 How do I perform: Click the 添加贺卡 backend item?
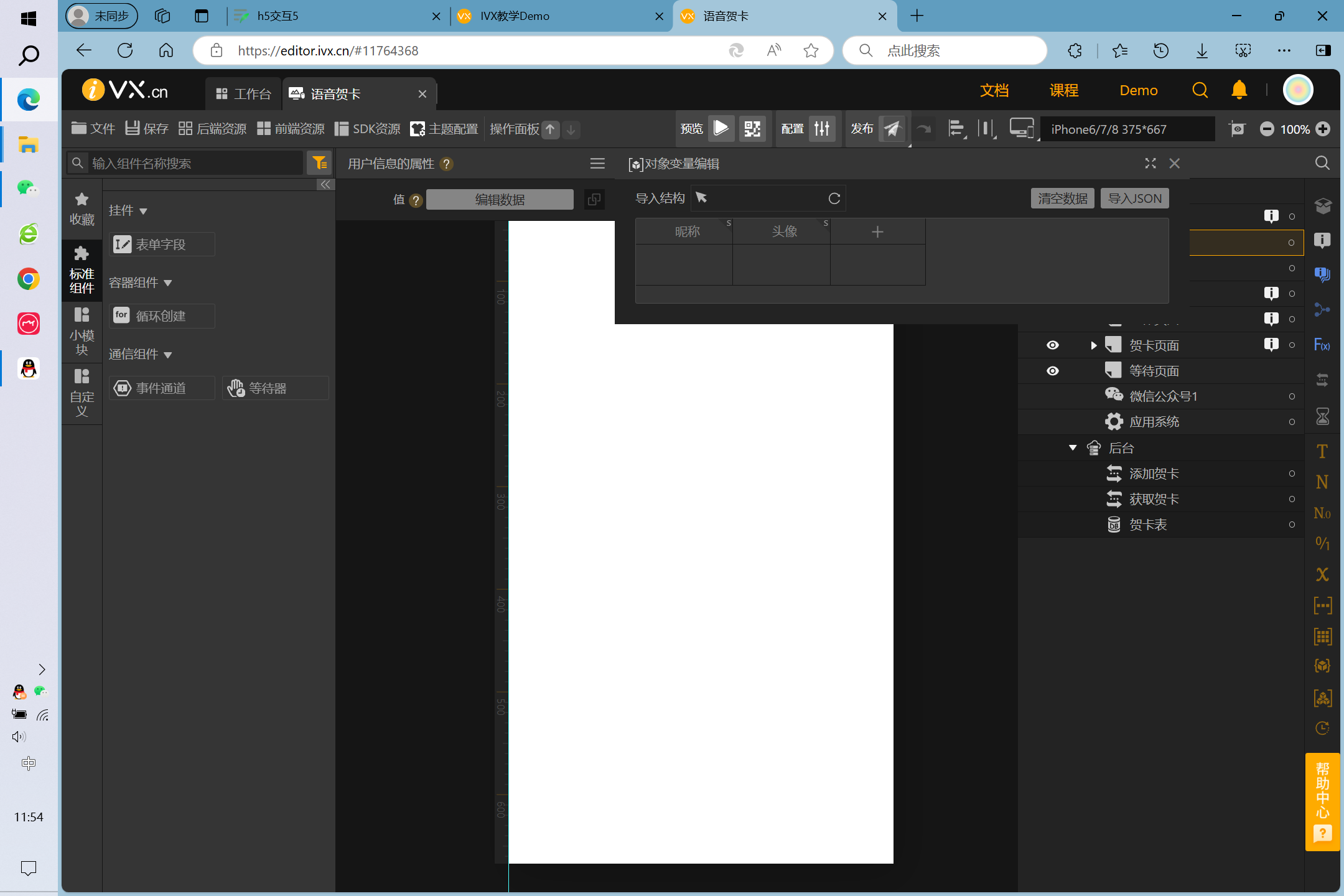click(x=1154, y=473)
